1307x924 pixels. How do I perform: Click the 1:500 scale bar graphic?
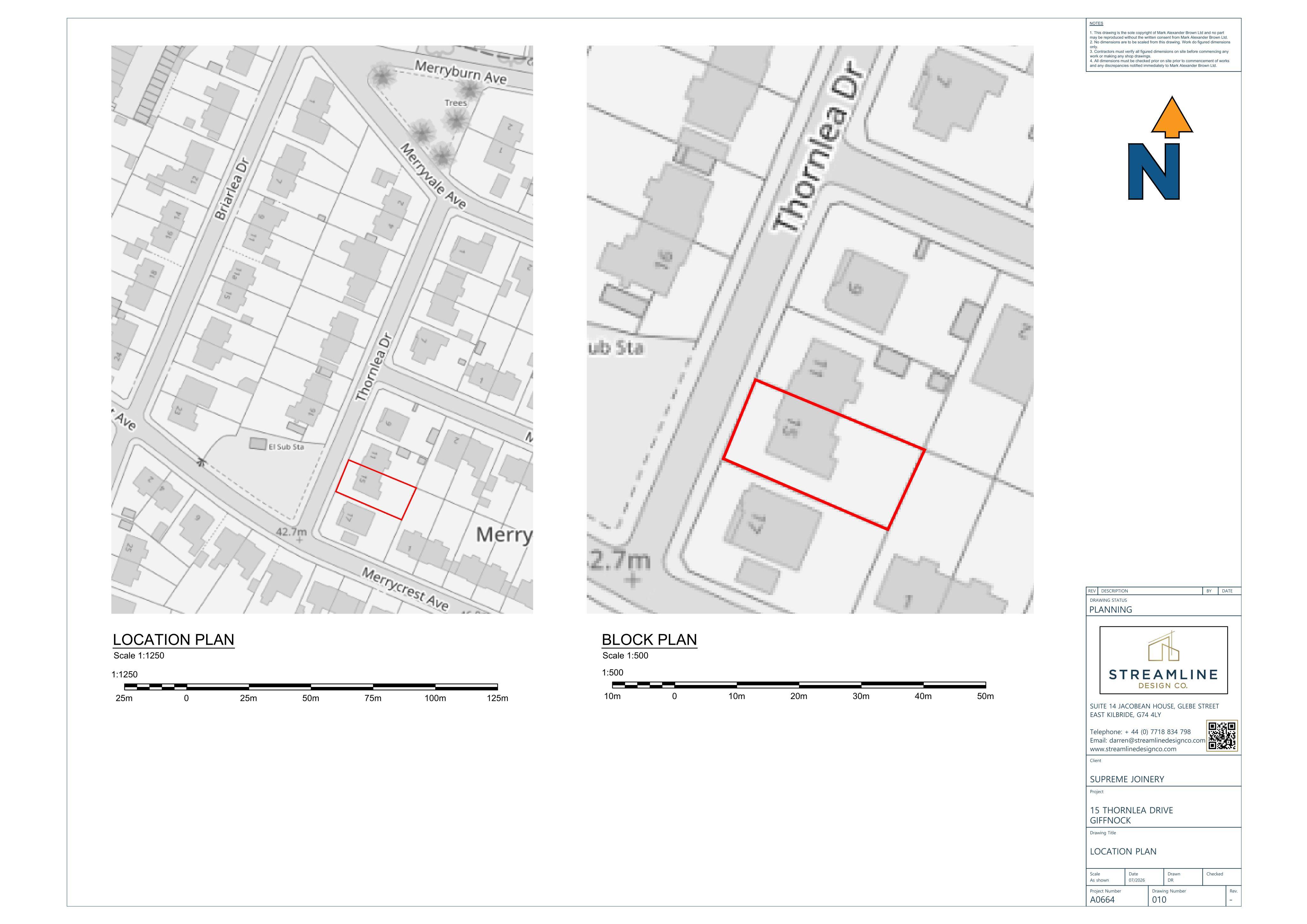(x=799, y=685)
